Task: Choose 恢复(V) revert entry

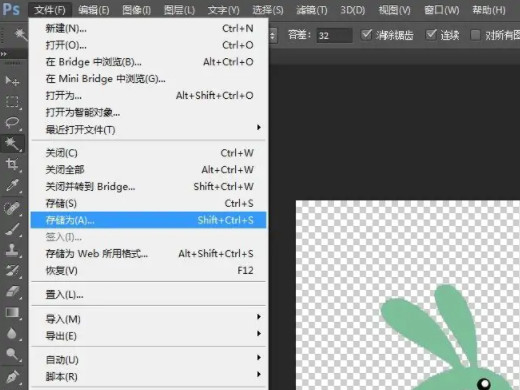Action: (148, 270)
